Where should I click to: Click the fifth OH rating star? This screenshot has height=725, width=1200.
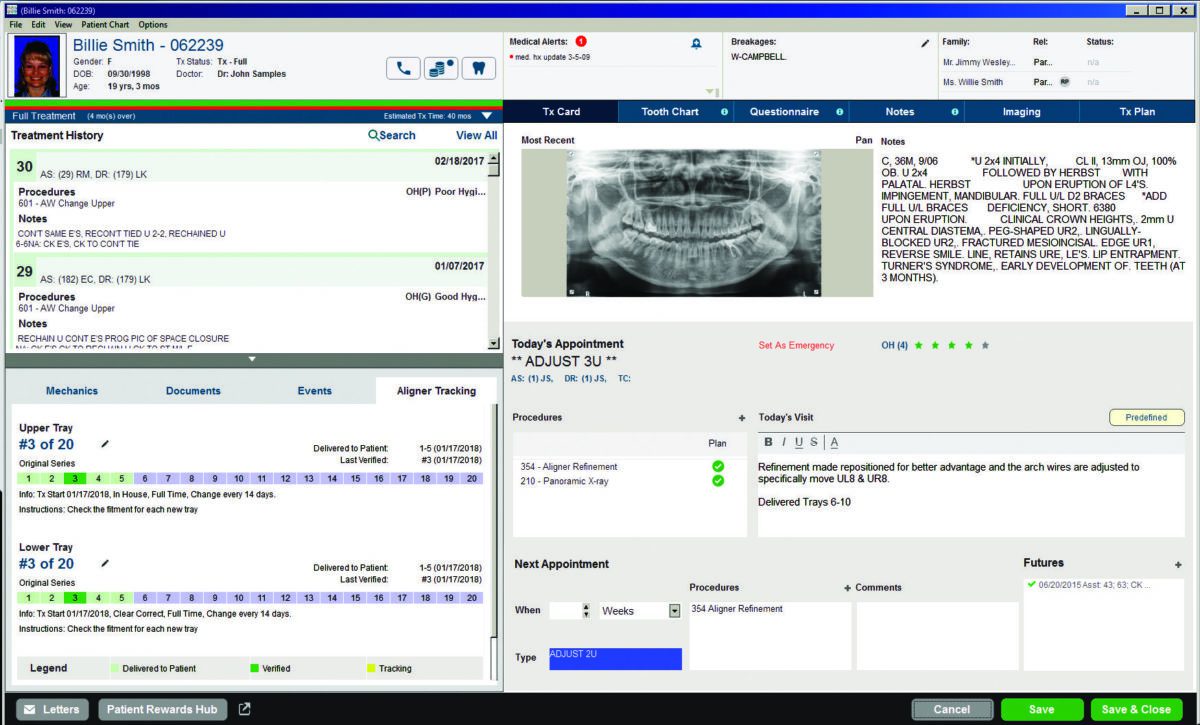coord(986,345)
